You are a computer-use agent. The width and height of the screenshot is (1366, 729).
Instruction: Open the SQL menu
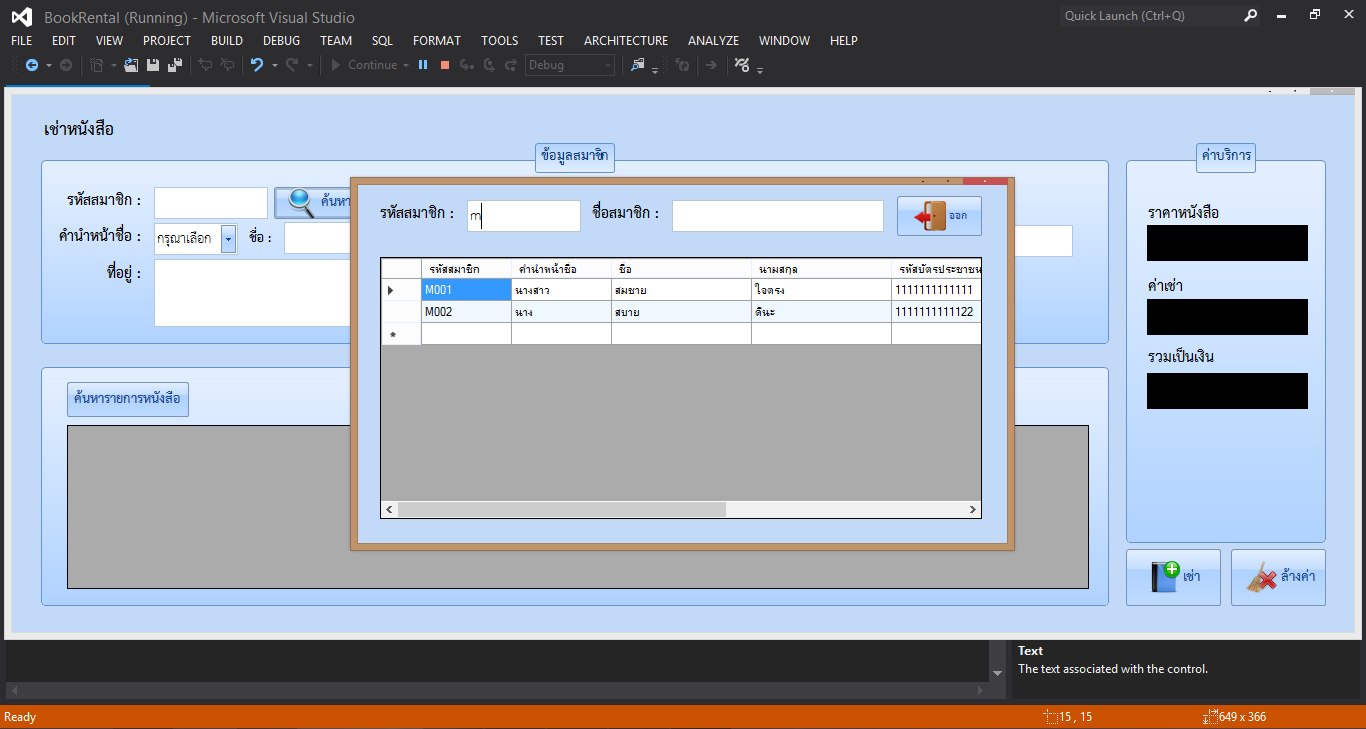coord(382,40)
